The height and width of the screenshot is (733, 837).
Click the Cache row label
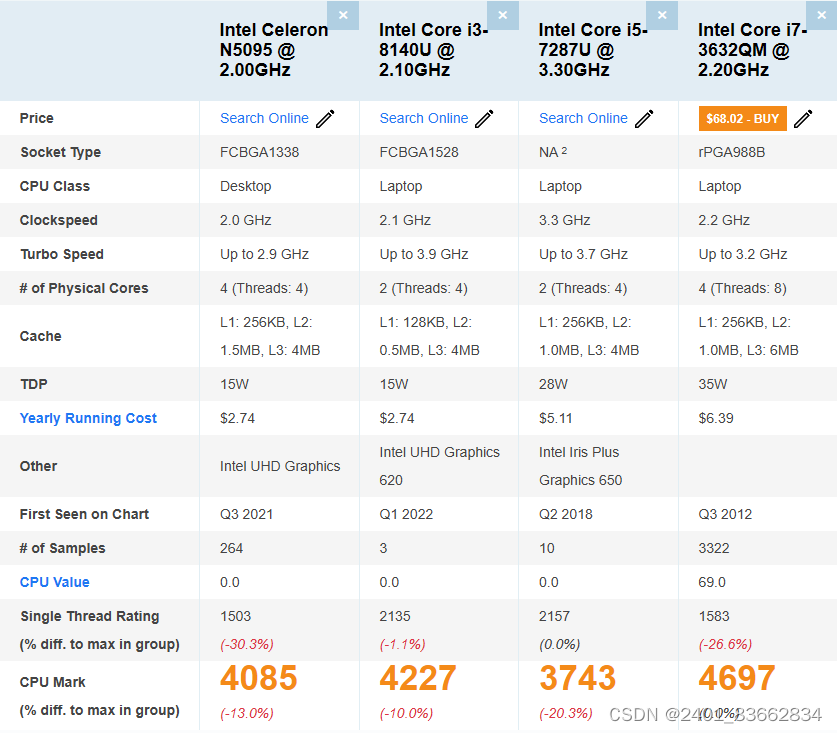[x=41, y=336]
